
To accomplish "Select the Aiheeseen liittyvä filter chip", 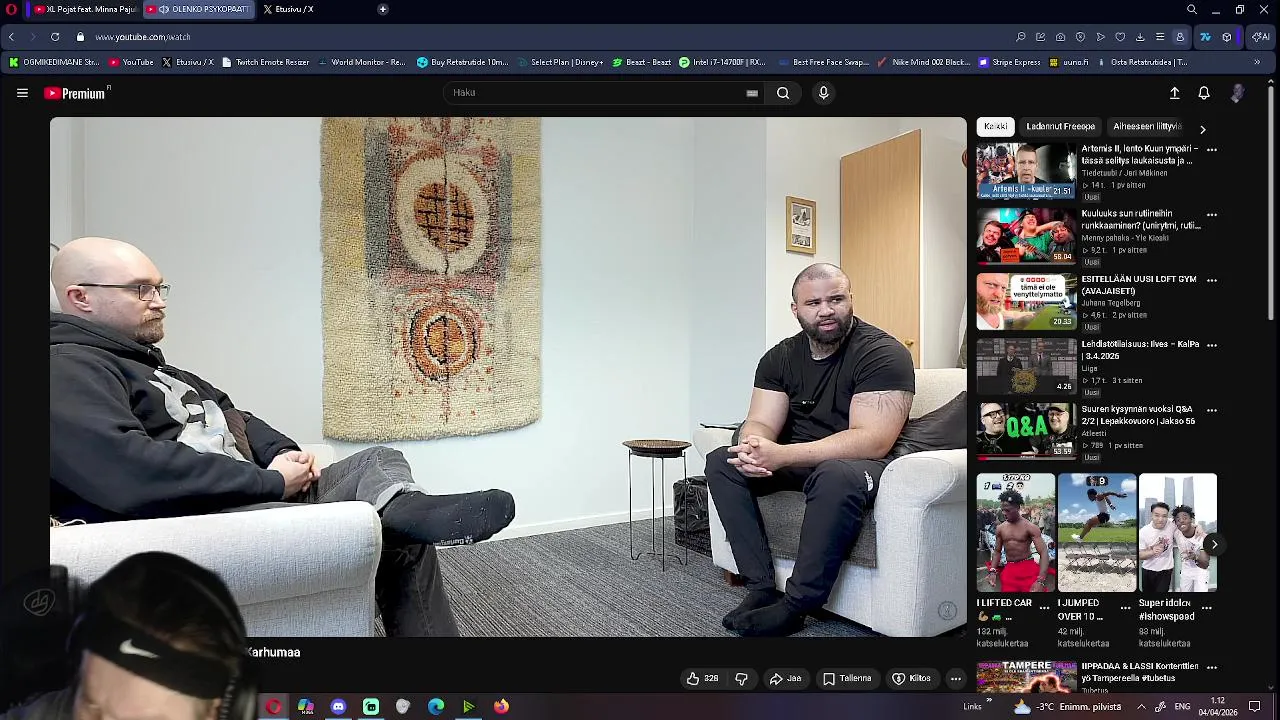I will tap(1147, 127).
